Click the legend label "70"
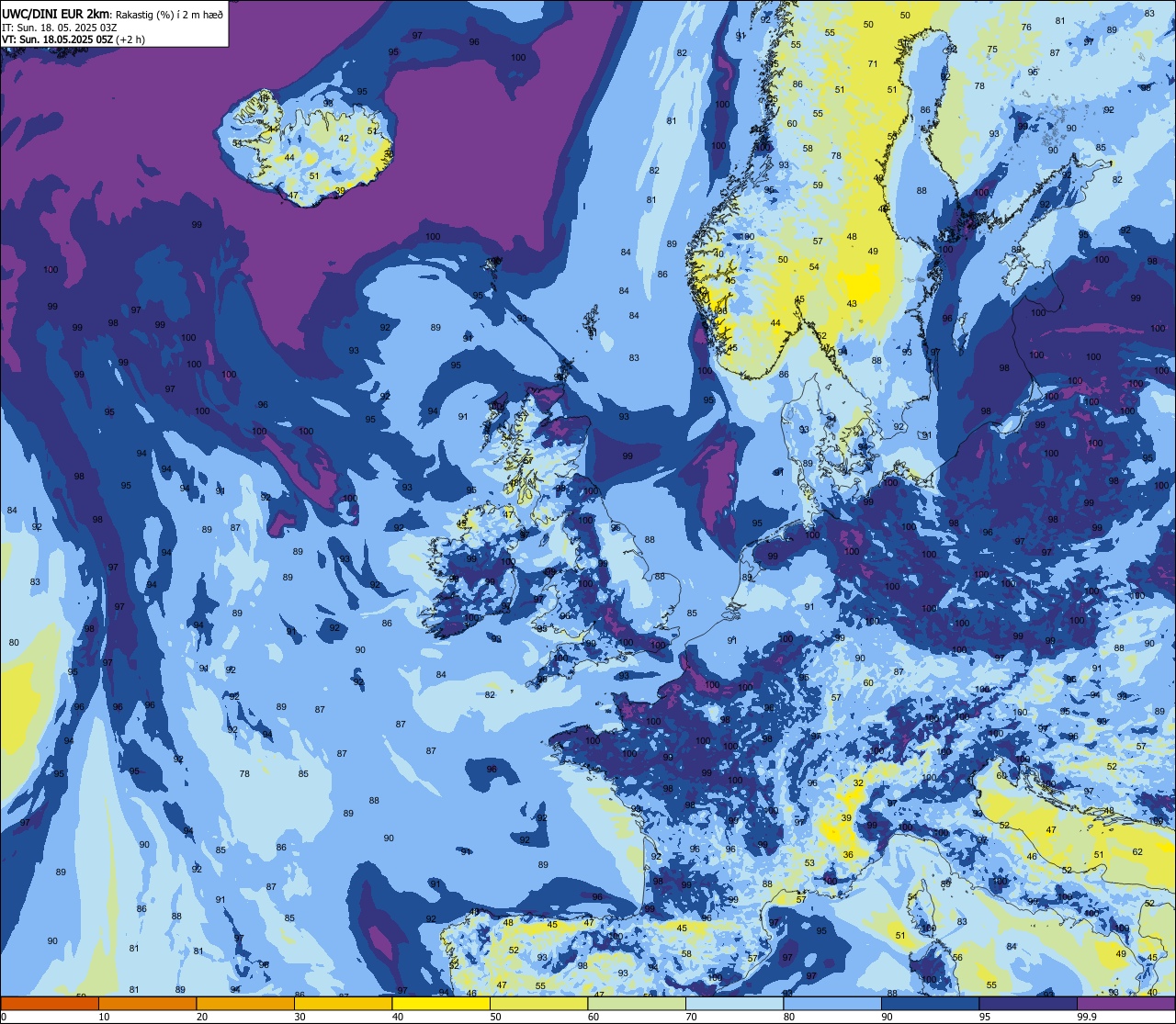 691,1017
